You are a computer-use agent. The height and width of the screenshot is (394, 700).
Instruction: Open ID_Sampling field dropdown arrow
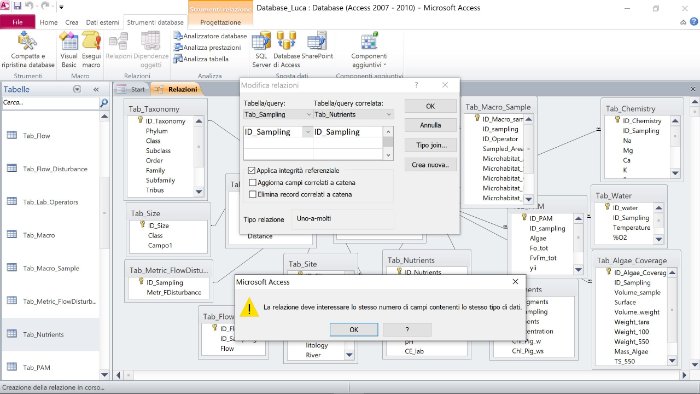307,132
